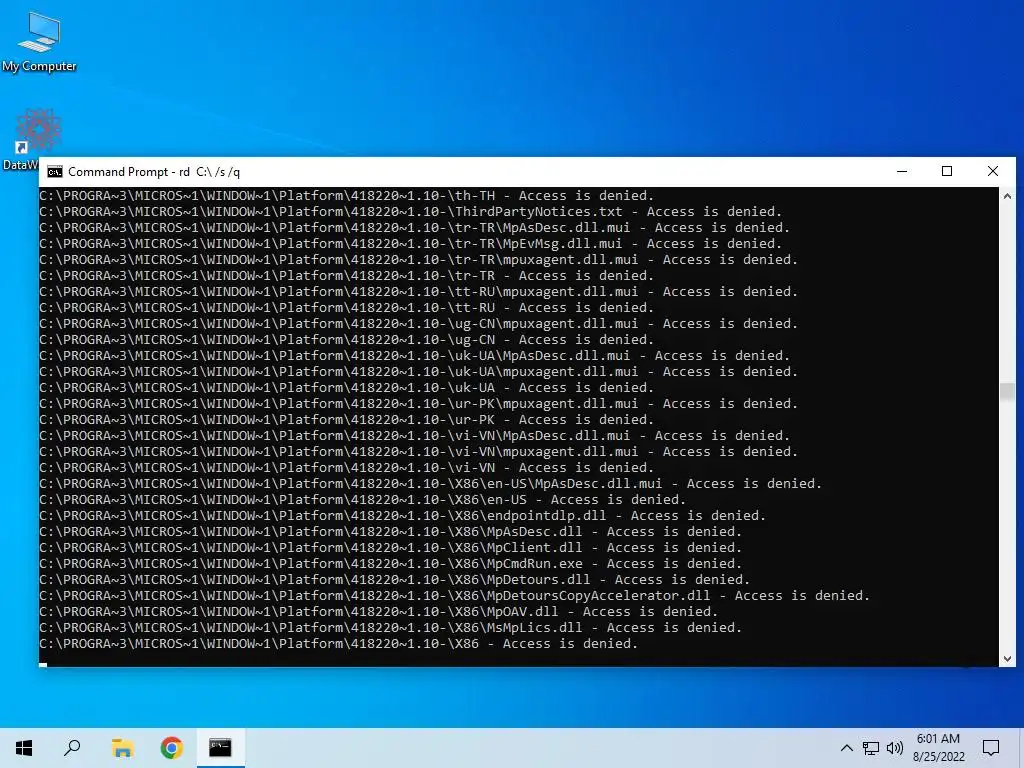This screenshot has height=768, width=1024.
Task: Maximize the Command Prompt window
Action: 947,171
